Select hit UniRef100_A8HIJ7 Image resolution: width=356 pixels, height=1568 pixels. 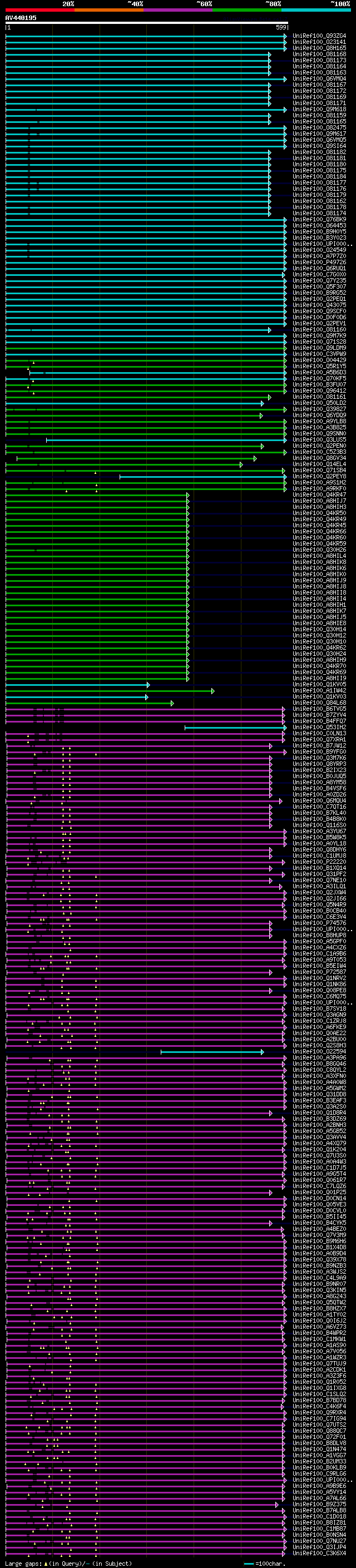pos(319,501)
